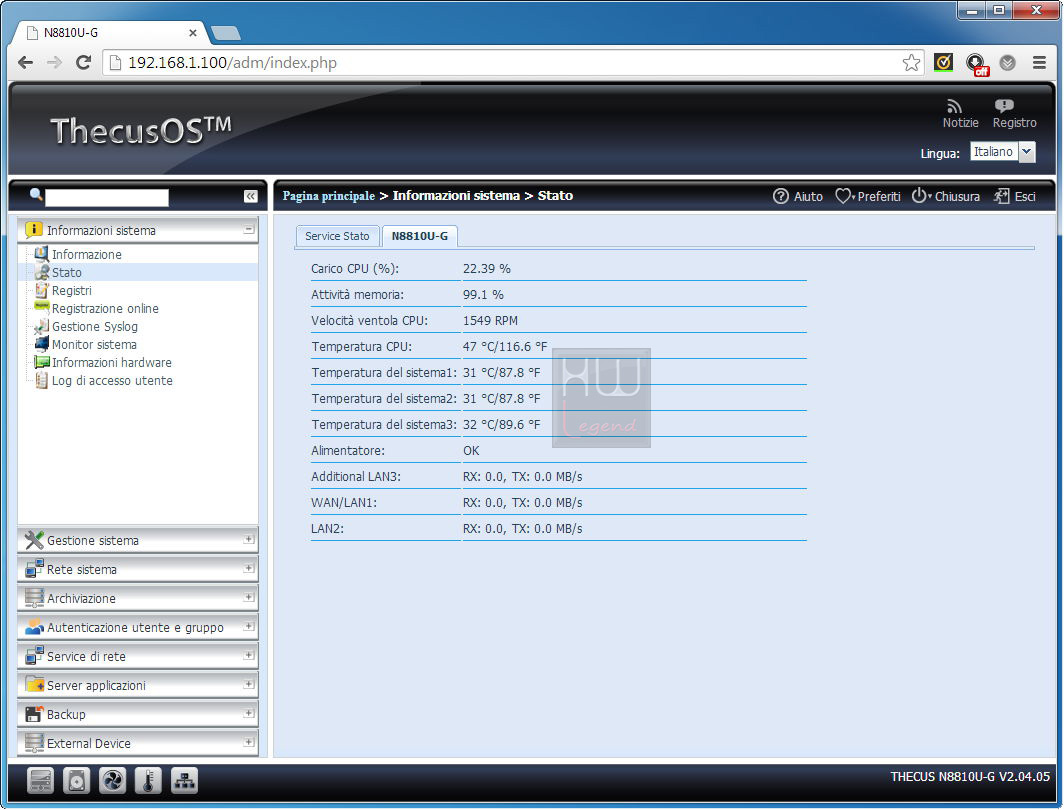Click the Server applicazioni folder icon

click(x=34, y=684)
